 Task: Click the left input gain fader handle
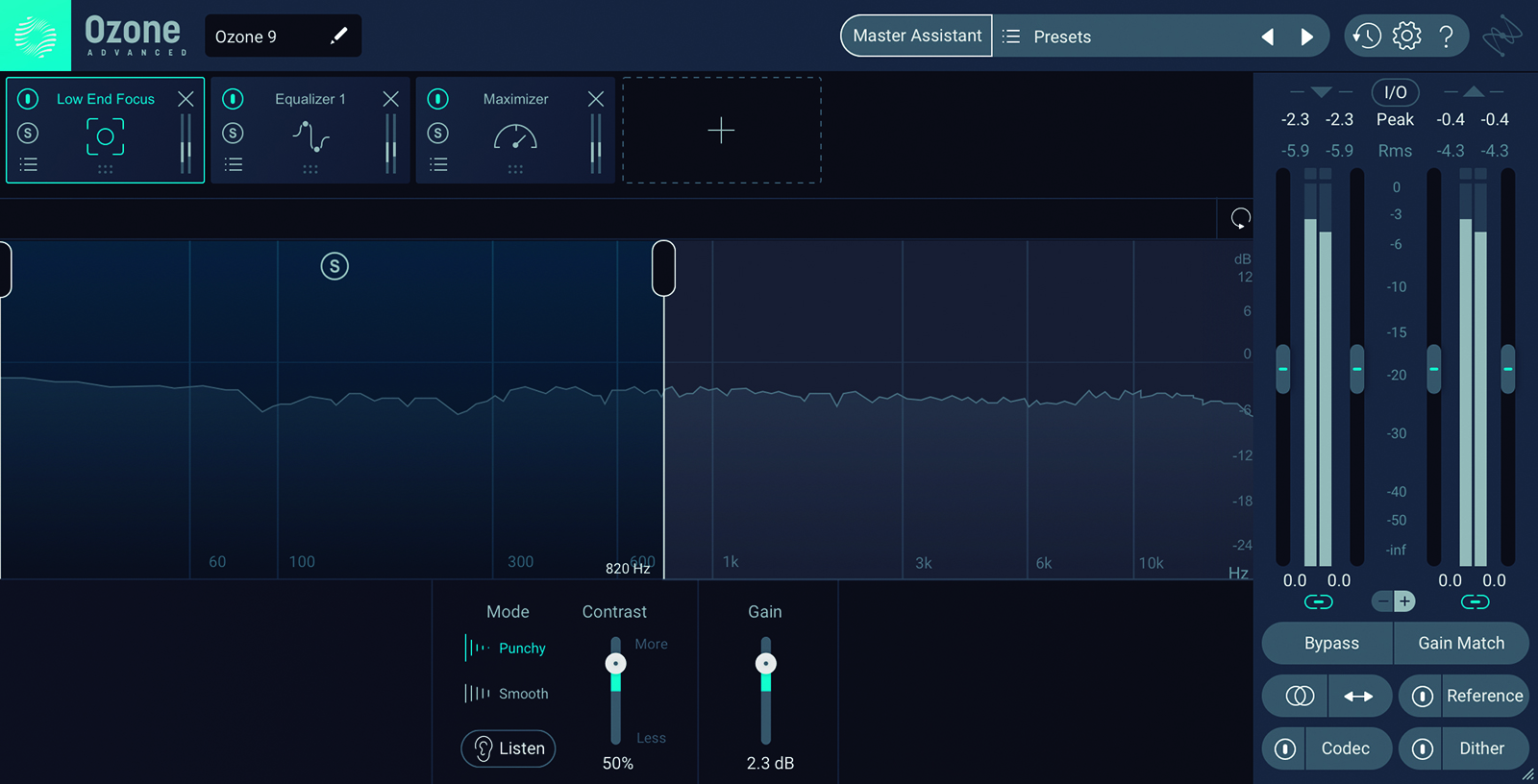tap(1282, 369)
